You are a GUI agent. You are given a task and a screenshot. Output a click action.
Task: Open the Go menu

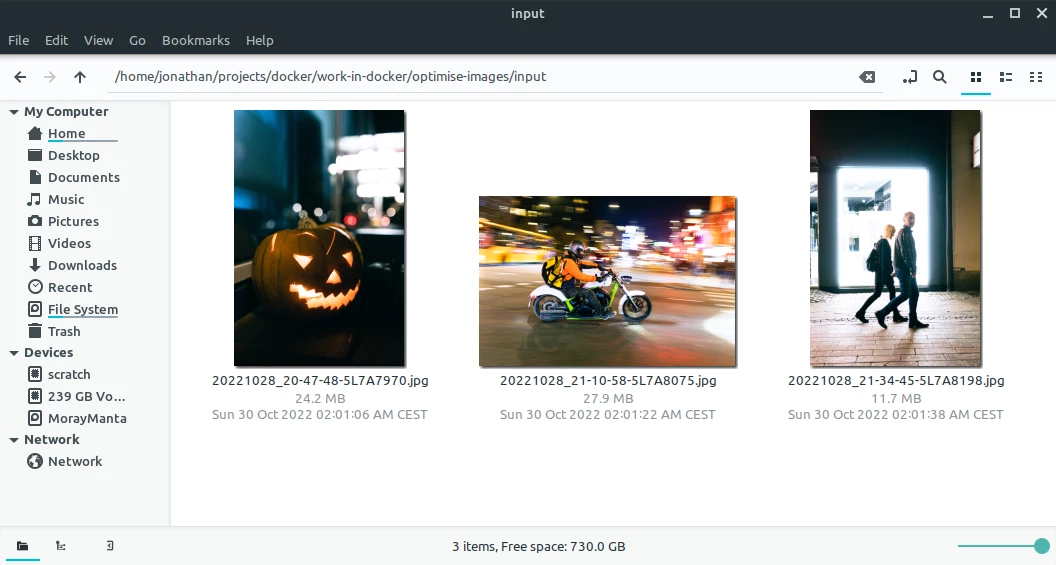click(137, 40)
